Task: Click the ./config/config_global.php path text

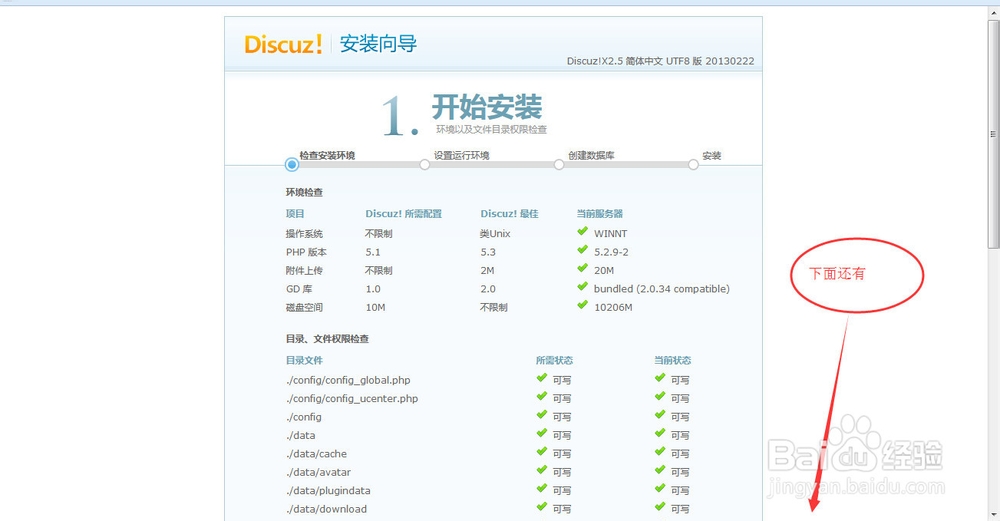Action: coord(348,380)
